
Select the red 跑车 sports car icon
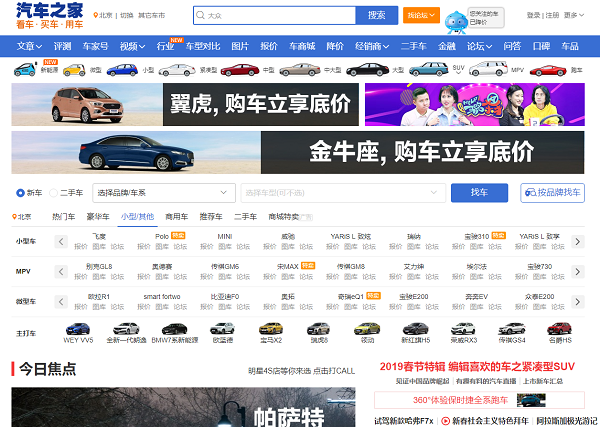coord(548,70)
